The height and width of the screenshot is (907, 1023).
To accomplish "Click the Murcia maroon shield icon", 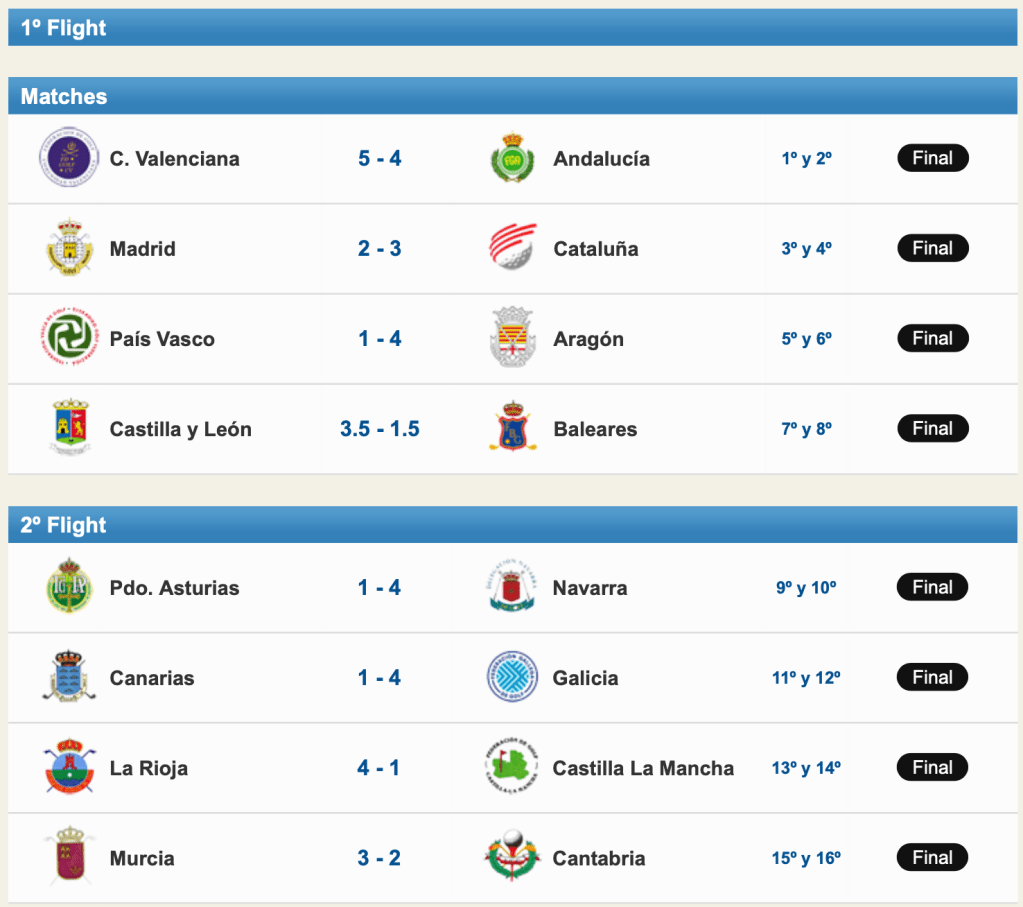I will pos(69,857).
